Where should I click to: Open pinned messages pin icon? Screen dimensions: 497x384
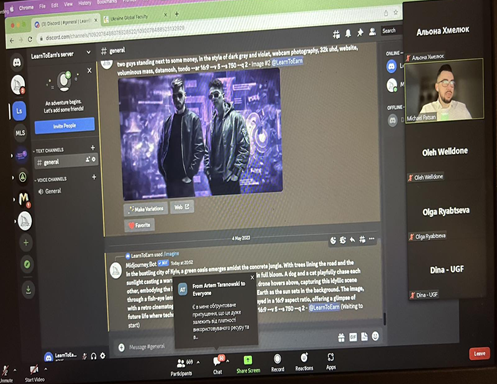click(360, 32)
